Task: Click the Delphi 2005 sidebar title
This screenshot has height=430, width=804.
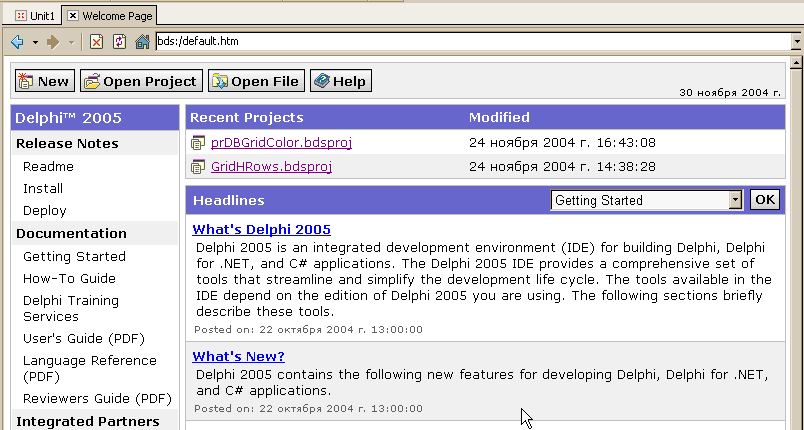Action: (x=69, y=118)
